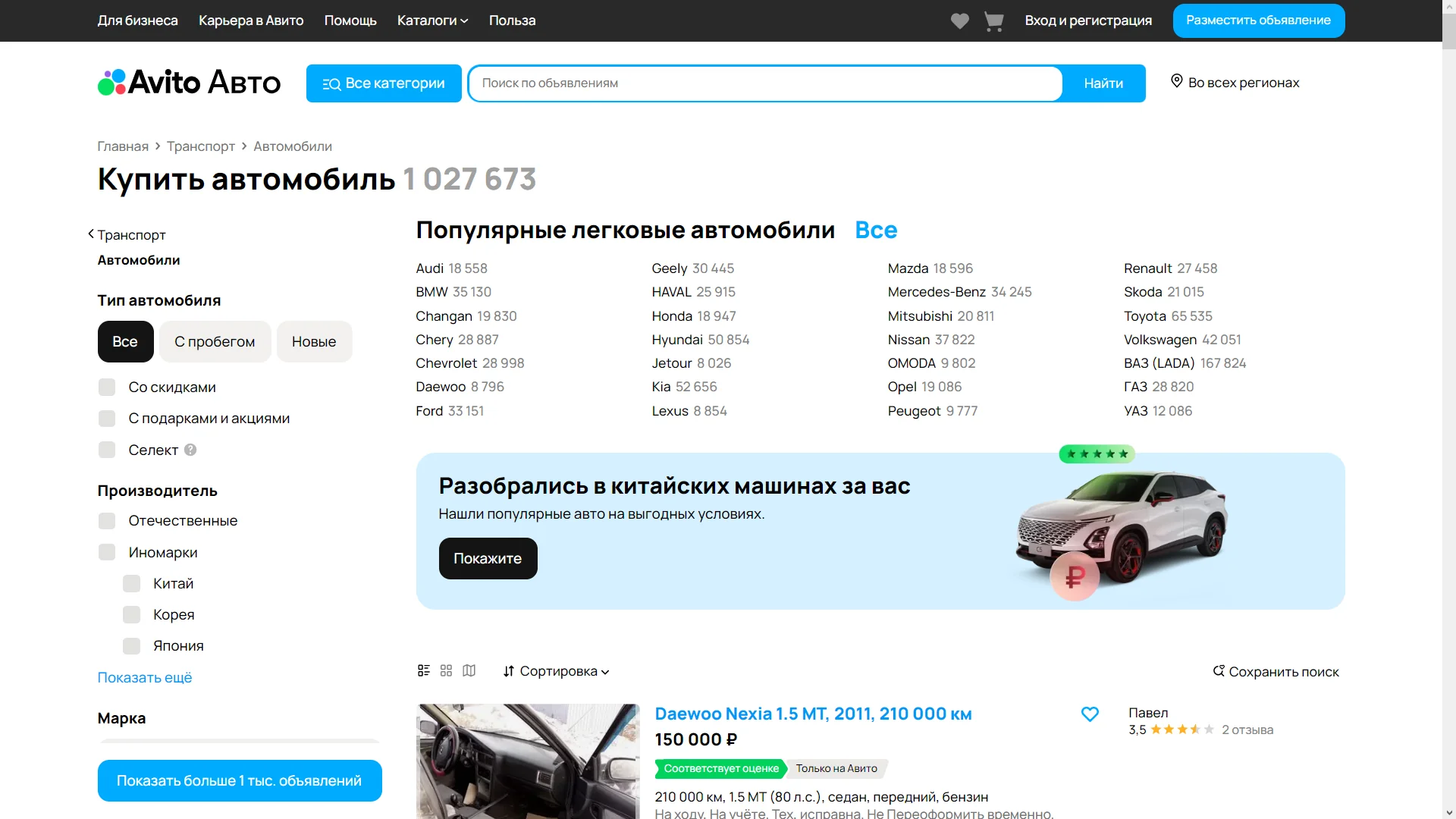Image resolution: width=1456 pixels, height=819 pixels.
Task: Open favorites heart icon in top bar
Action: tap(959, 21)
